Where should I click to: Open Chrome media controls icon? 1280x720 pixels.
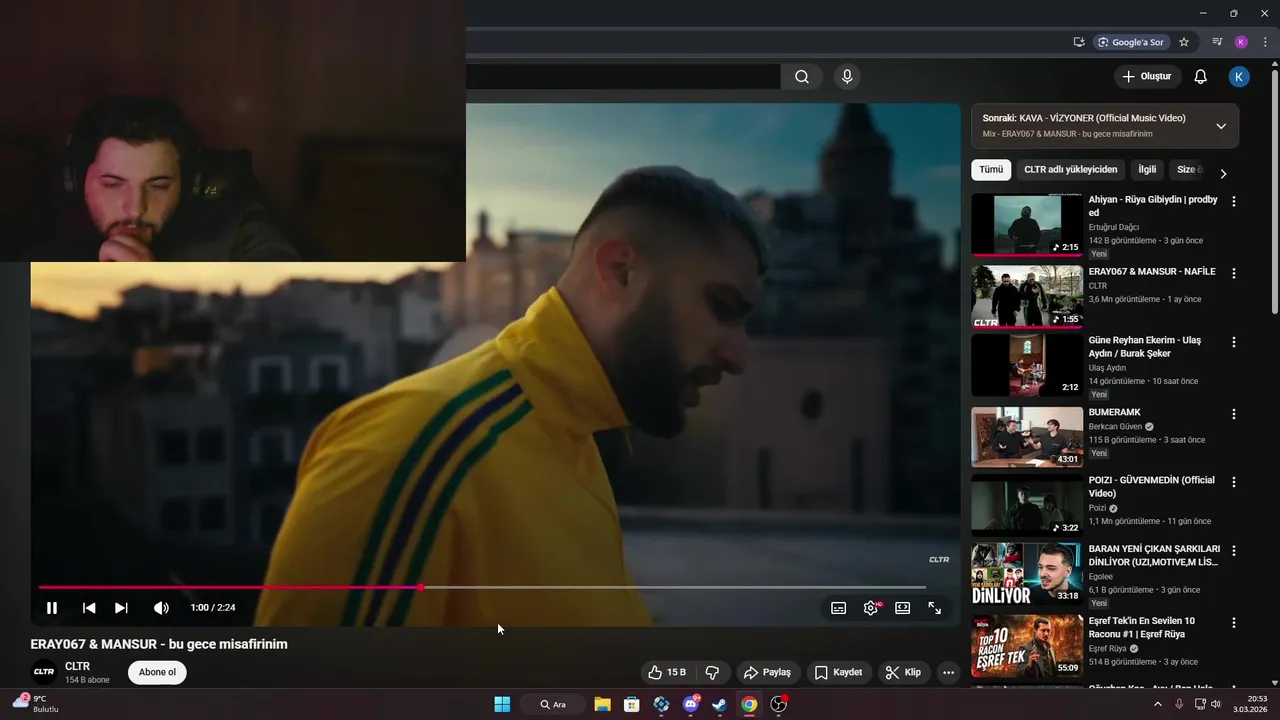(1217, 42)
